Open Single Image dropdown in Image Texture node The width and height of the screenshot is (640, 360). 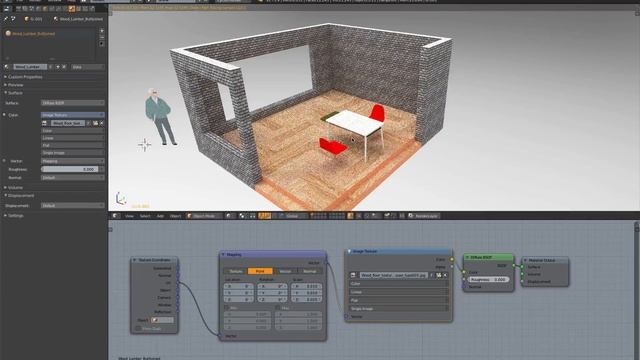click(398, 309)
